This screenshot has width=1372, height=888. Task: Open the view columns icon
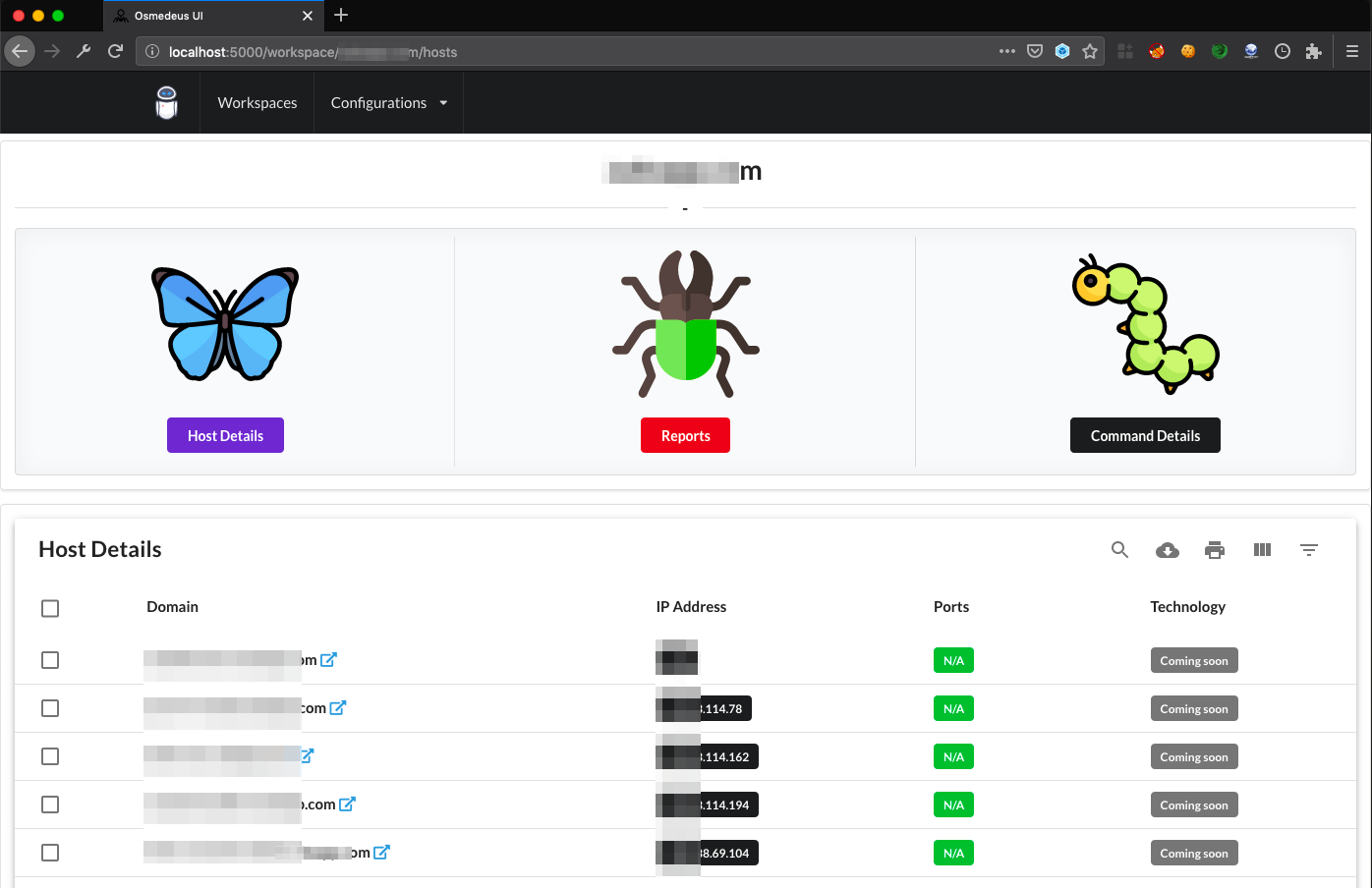(x=1262, y=549)
